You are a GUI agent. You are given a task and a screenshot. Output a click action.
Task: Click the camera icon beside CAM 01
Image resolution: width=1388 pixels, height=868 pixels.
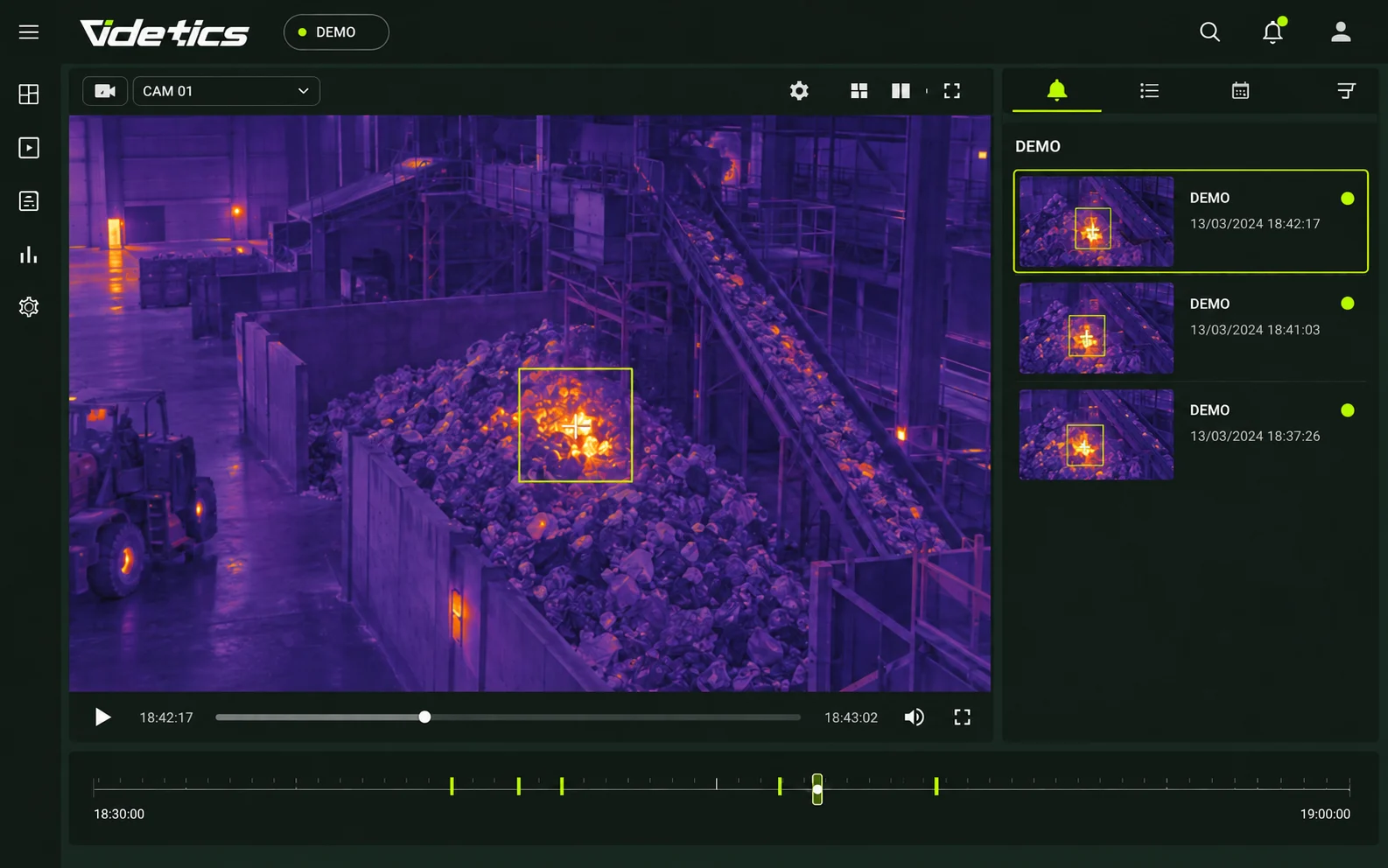coord(105,91)
